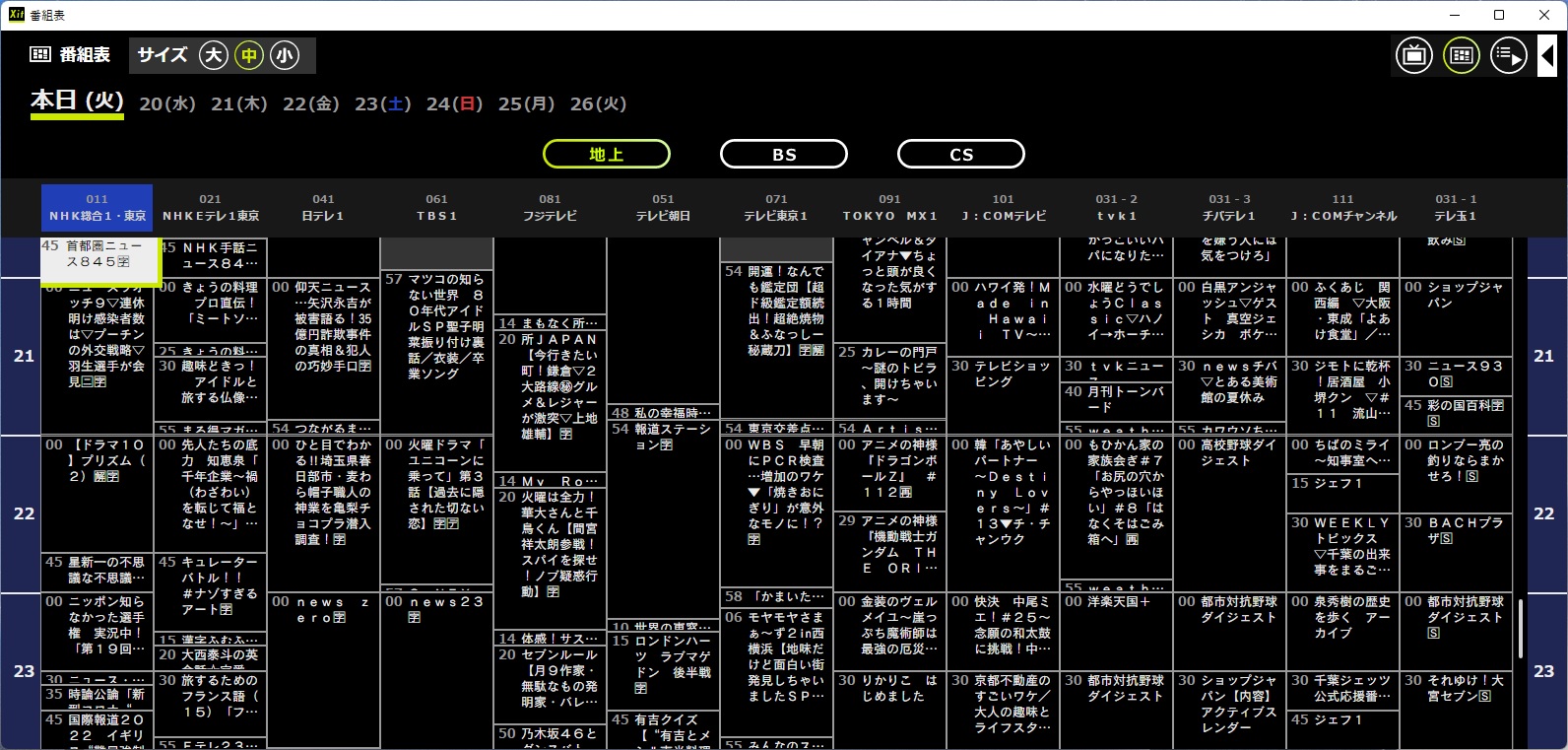Open news zero program on 日テレ1
This screenshot has width=1568, height=750.
point(324,670)
